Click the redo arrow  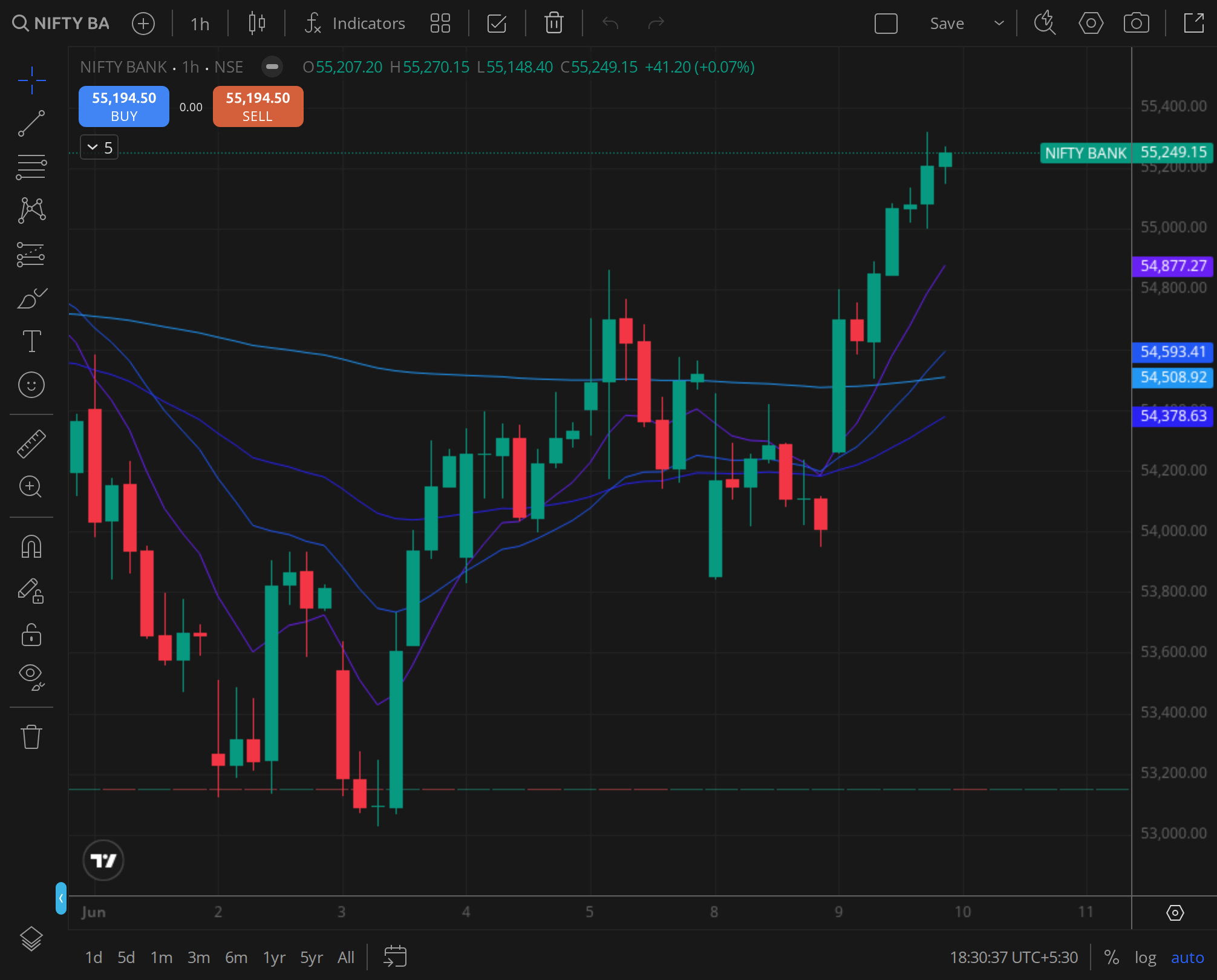click(x=656, y=24)
